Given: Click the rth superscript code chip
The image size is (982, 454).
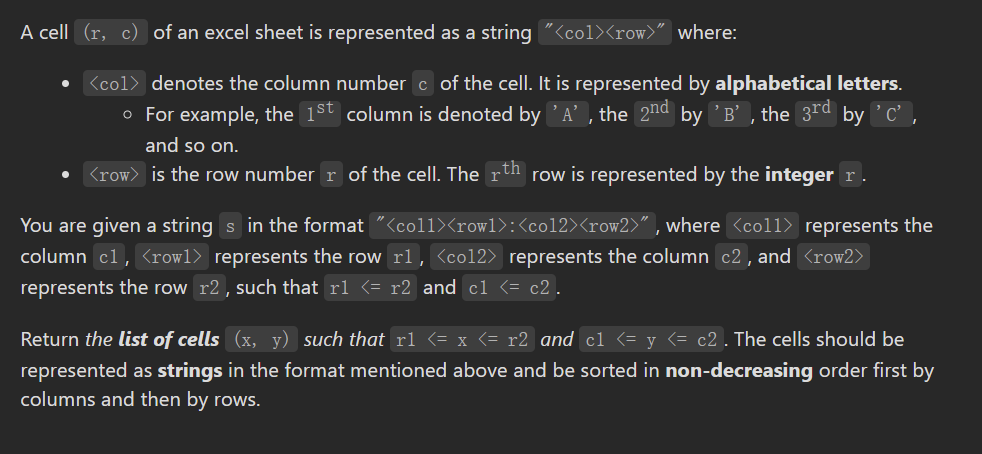Looking at the screenshot, I should pos(505,174).
